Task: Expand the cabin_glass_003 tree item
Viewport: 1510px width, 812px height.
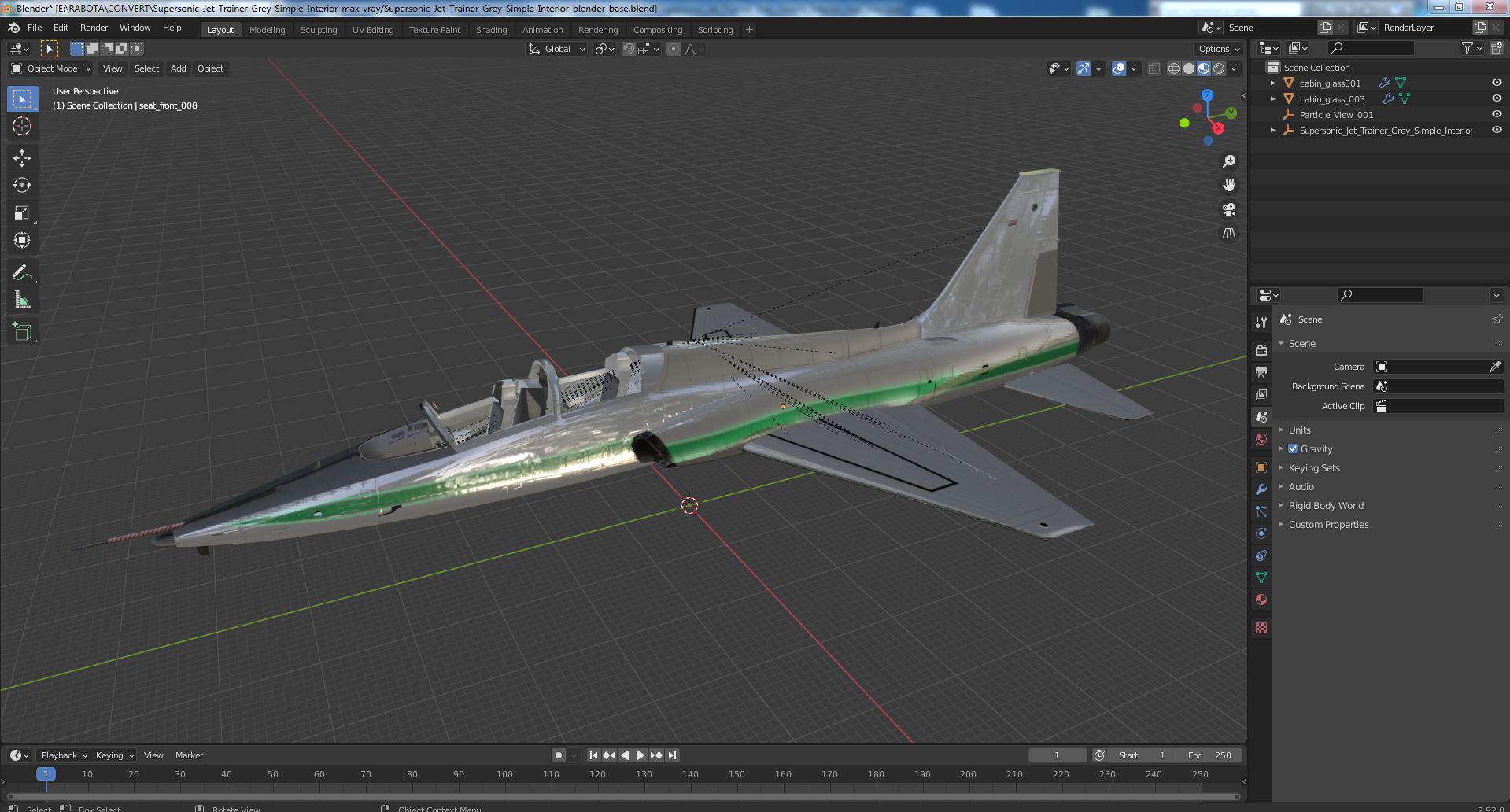Action: point(1273,98)
